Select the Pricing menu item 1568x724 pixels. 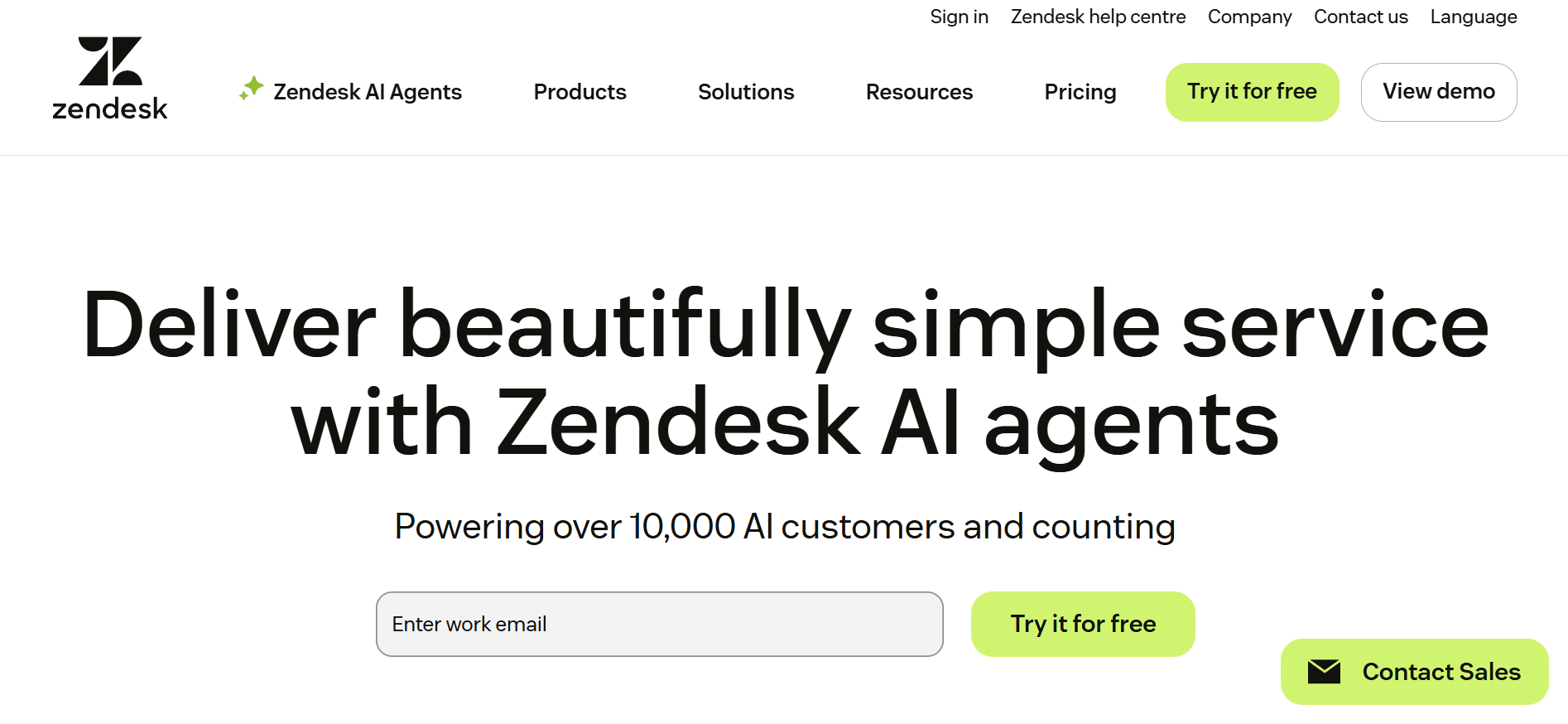point(1080,92)
